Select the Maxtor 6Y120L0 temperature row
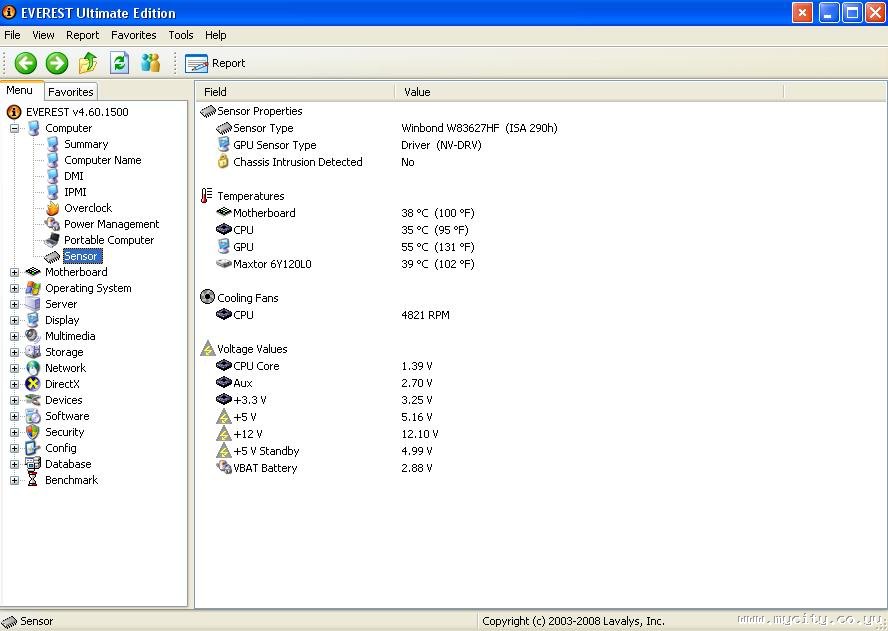Image resolution: width=888 pixels, height=631 pixels. pyautogui.click(x=272, y=264)
